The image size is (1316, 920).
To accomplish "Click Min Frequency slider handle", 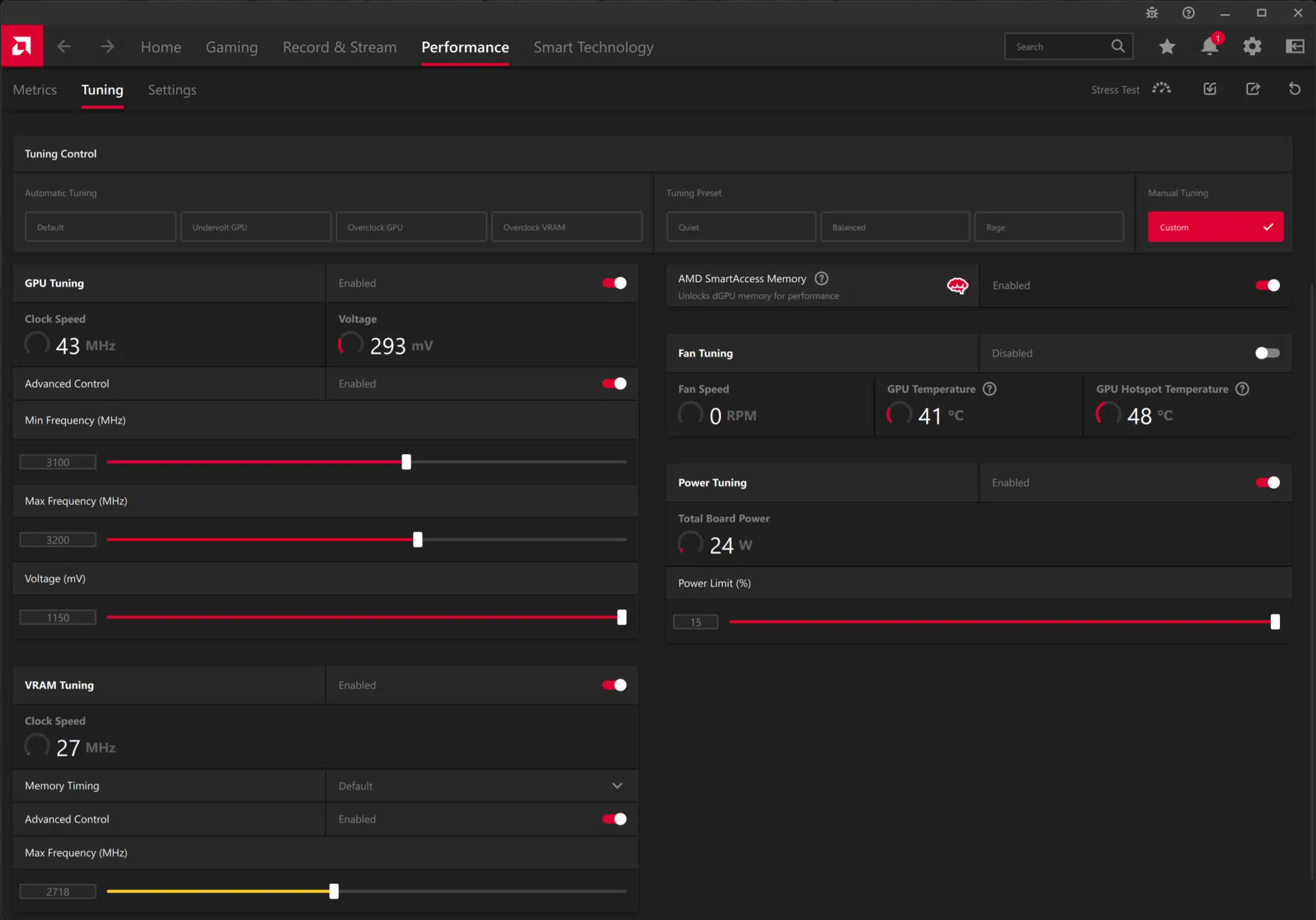I will 406,462.
